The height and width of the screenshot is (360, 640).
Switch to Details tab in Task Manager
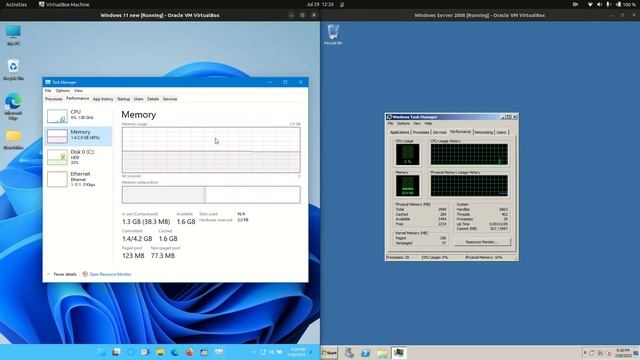pos(153,99)
